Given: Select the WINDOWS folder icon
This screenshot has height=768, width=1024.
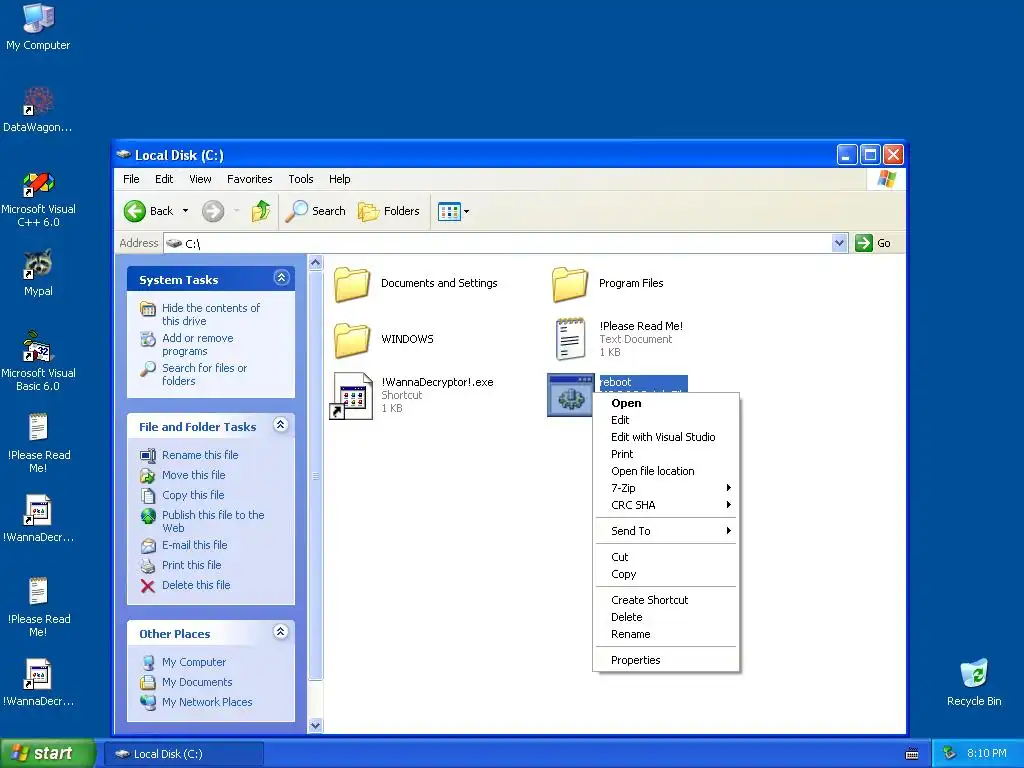Looking at the screenshot, I should click(x=352, y=340).
